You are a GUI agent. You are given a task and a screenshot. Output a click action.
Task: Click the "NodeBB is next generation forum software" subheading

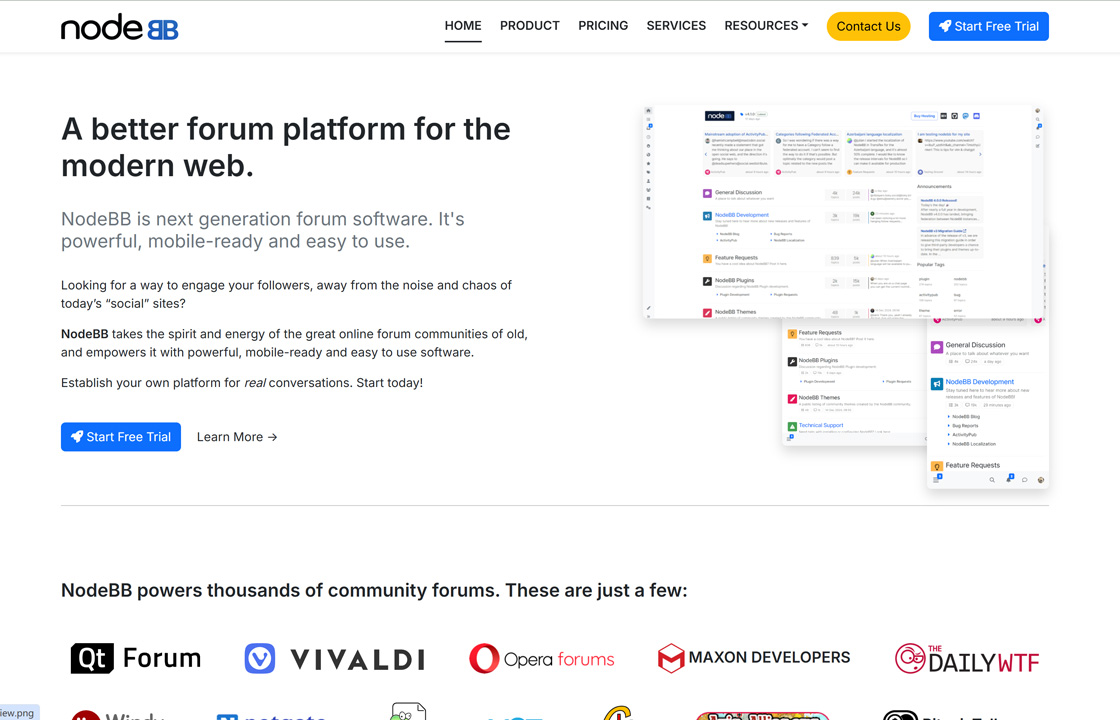tap(263, 230)
